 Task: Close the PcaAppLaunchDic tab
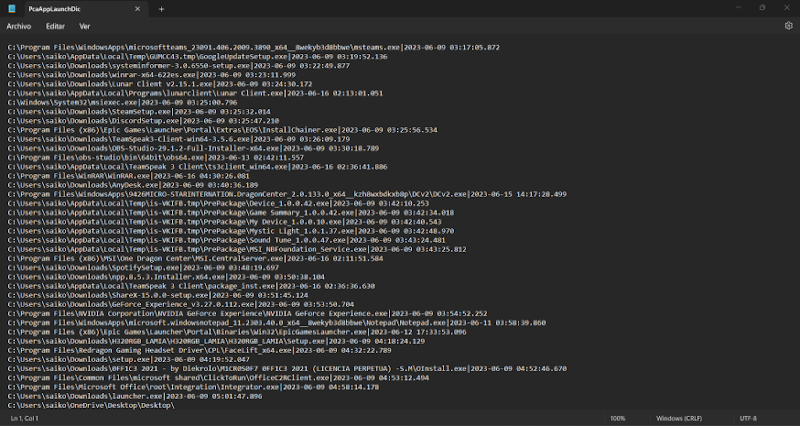point(137,9)
